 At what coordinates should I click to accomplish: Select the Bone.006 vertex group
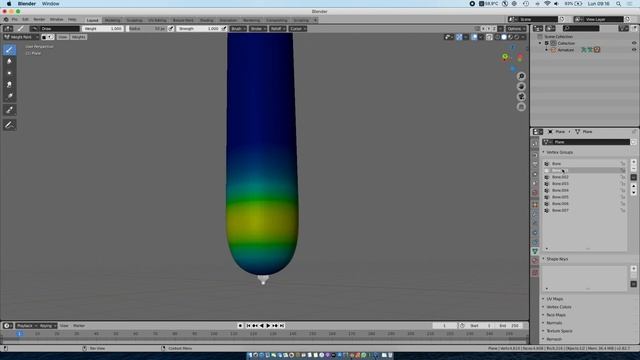pos(584,204)
